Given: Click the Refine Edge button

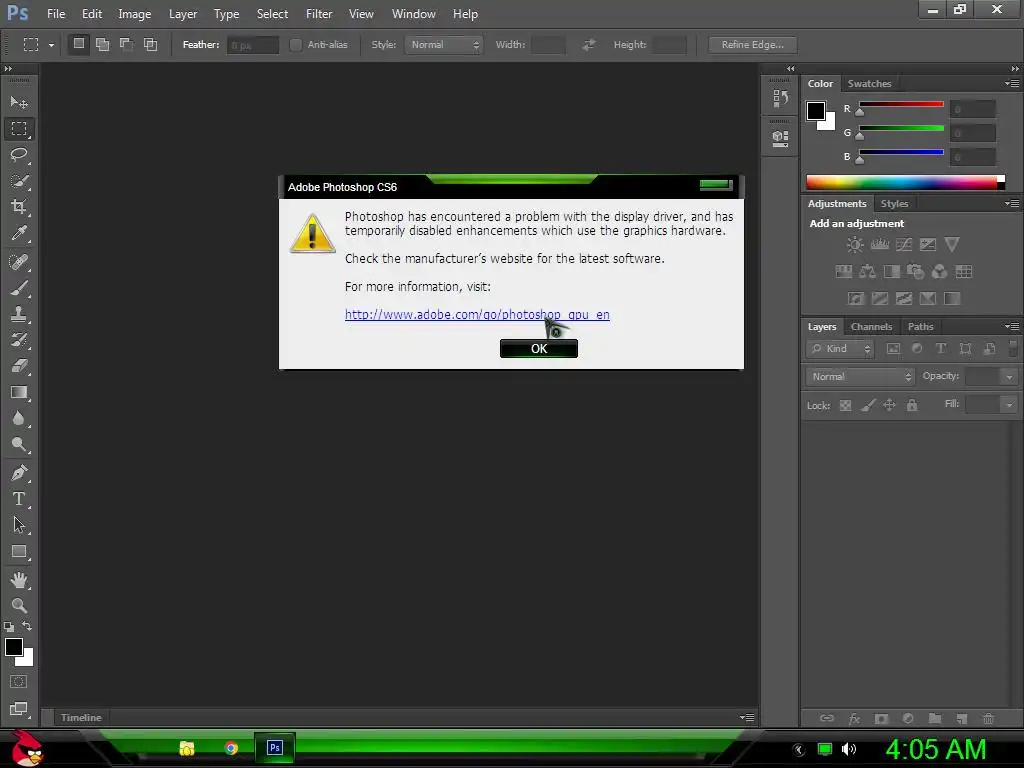Looking at the screenshot, I should click(x=752, y=44).
